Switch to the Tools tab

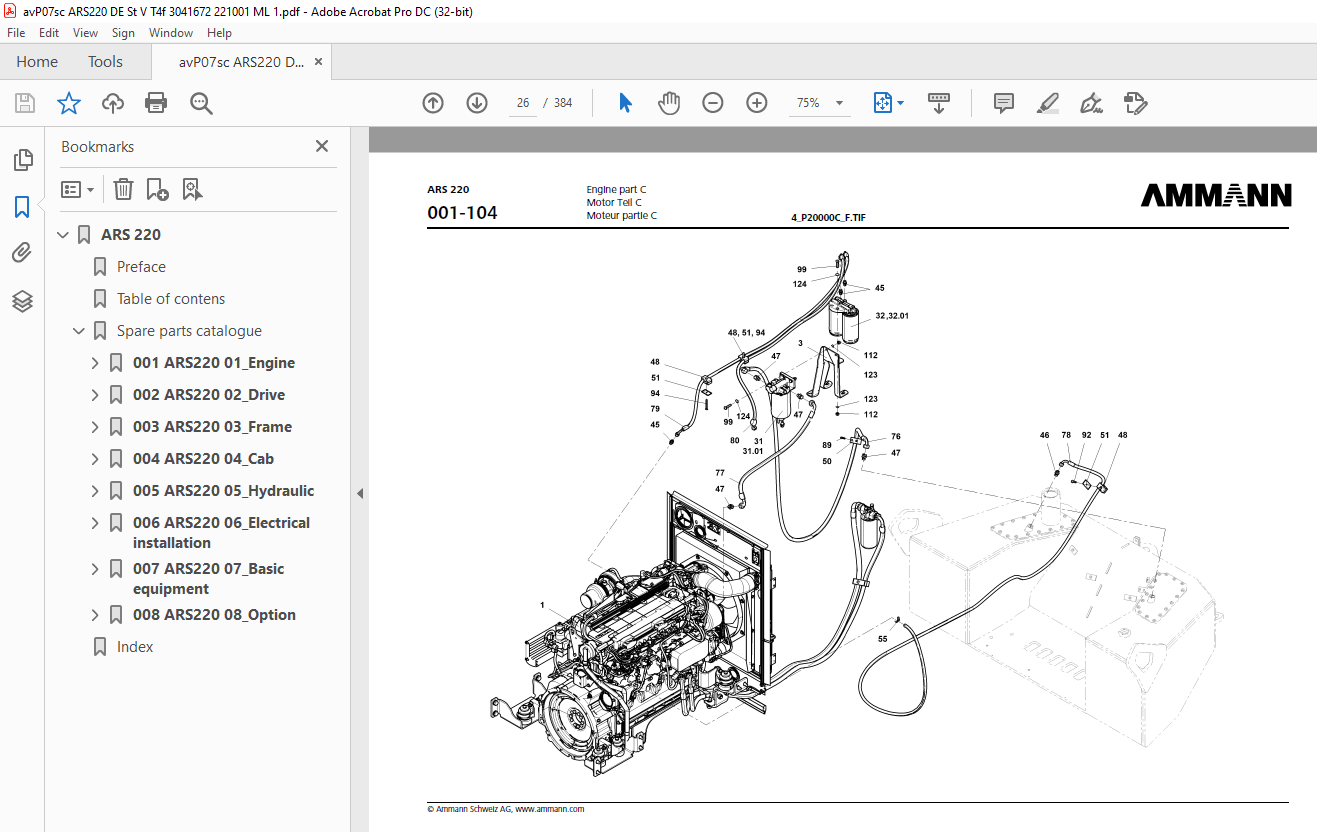click(105, 62)
